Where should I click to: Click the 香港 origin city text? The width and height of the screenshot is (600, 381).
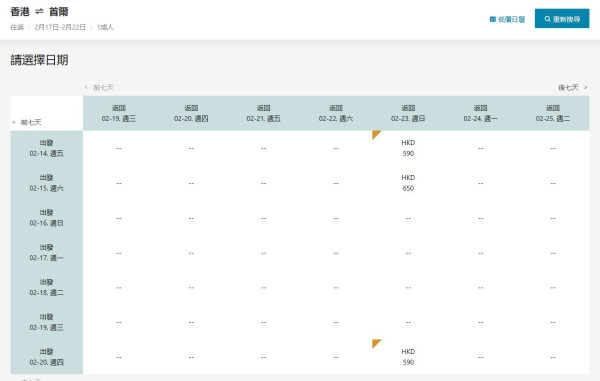coord(20,12)
